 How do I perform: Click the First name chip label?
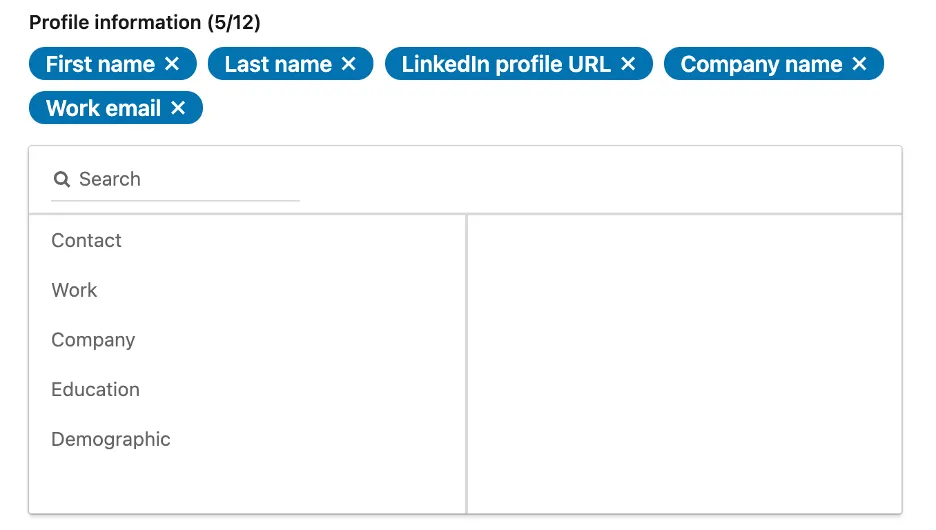[x=100, y=64]
